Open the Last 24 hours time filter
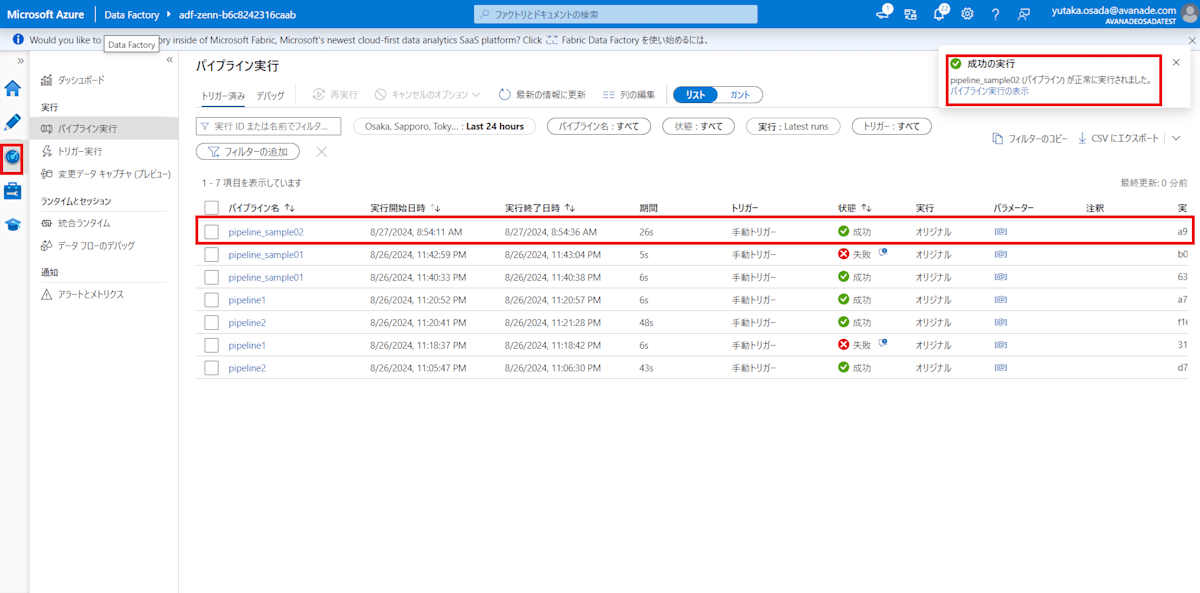The width and height of the screenshot is (1200, 593). [444, 126]
